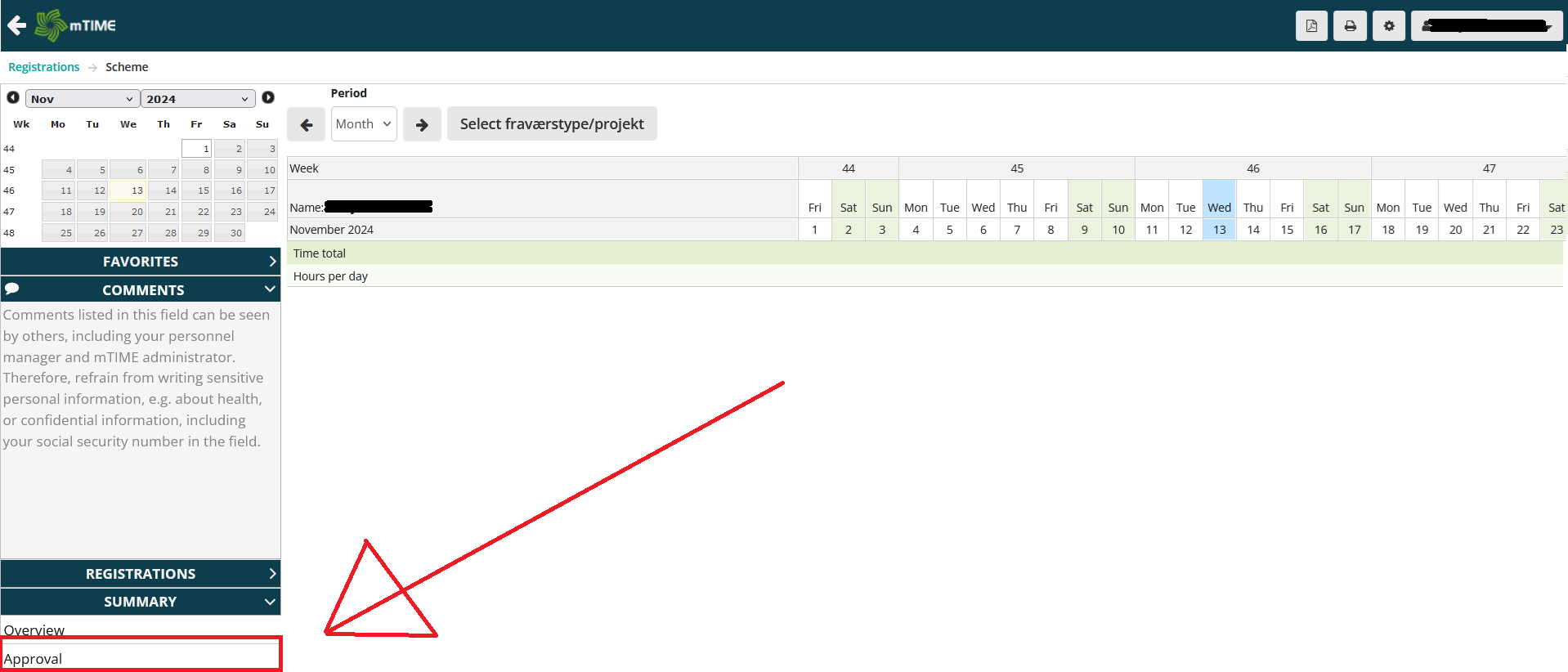The image size is (1568, 672).
Task: Go to next month in mini calendar
Action: point(268,98)
